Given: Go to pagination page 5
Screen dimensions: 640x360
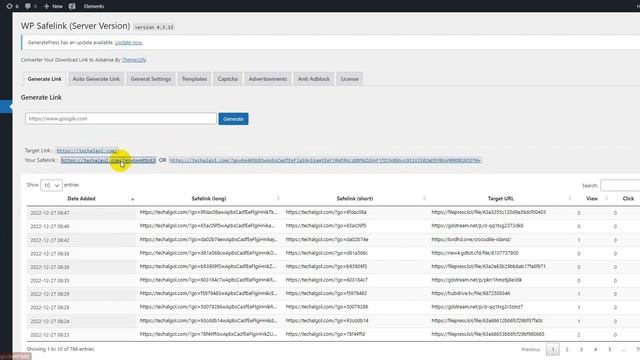Looking at the screenshot, I should pos(610,349).
